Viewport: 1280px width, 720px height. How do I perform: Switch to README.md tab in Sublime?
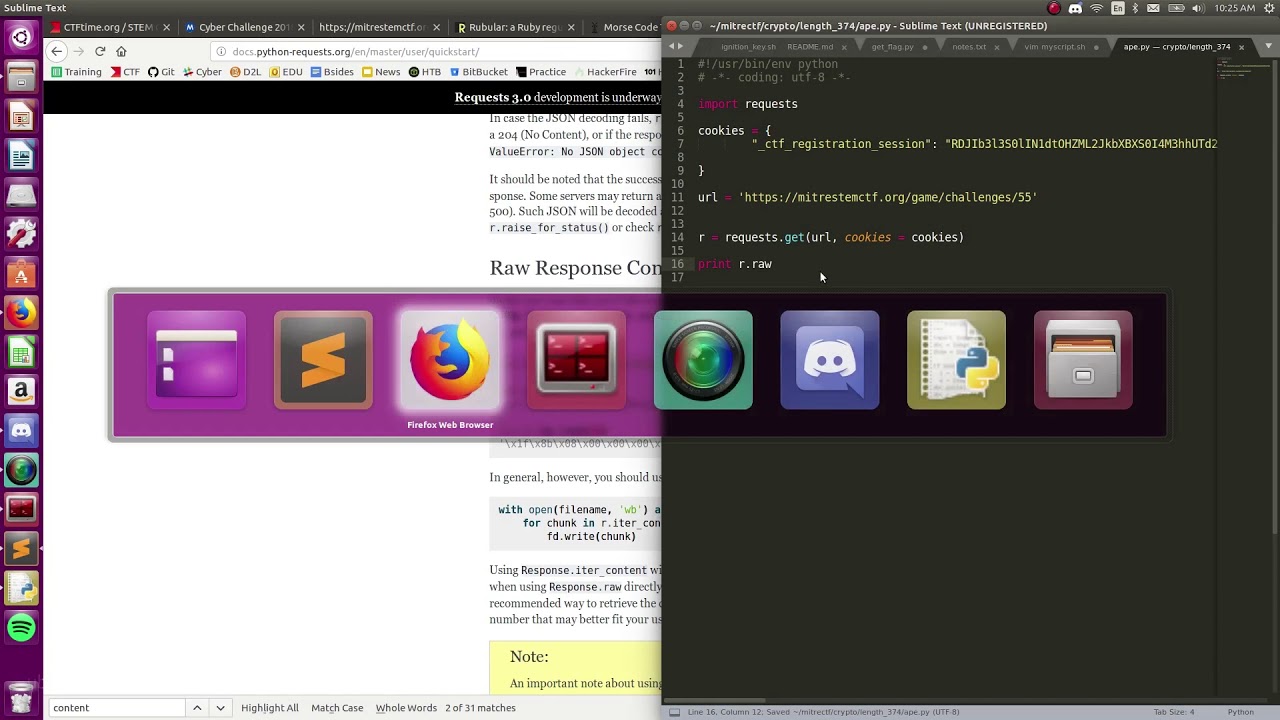(x=810, y=47)
